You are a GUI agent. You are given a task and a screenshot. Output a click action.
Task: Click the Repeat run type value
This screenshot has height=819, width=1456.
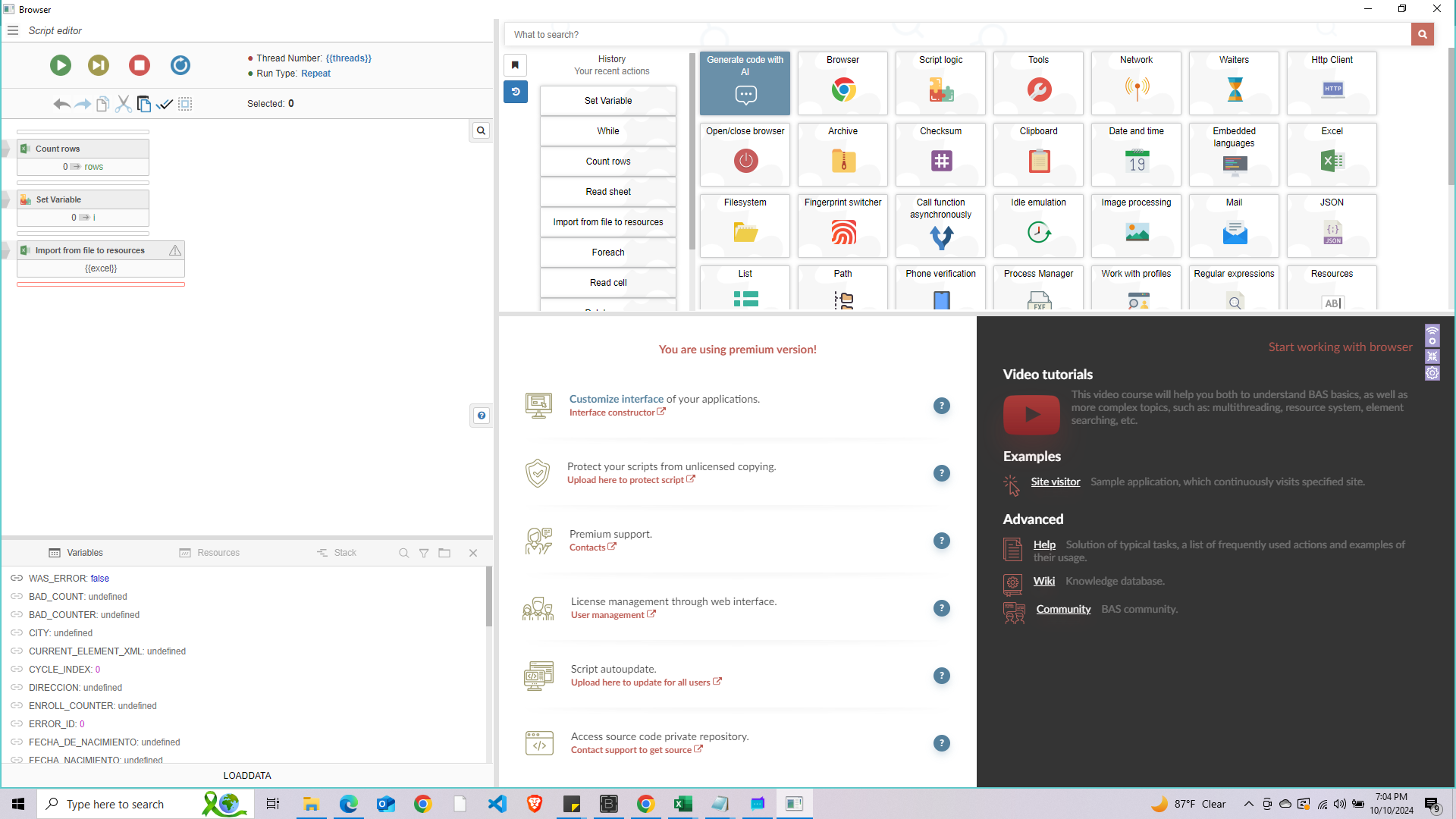(315, 74)
